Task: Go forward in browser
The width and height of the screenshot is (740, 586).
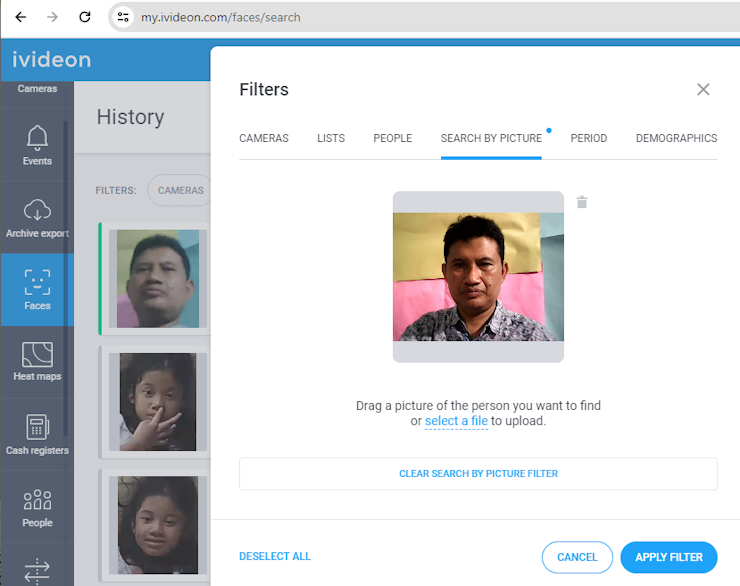Action: 52,17
